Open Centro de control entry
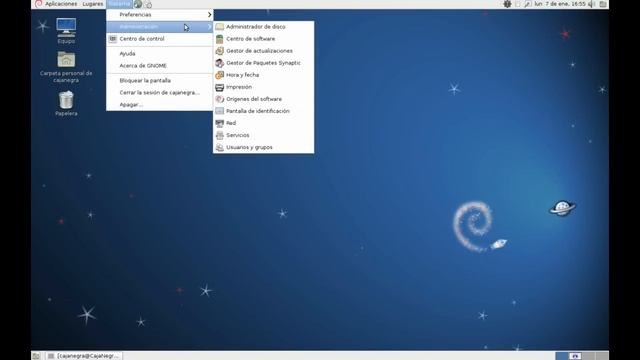Screen dimensions: 640x360 coord(160,39)
